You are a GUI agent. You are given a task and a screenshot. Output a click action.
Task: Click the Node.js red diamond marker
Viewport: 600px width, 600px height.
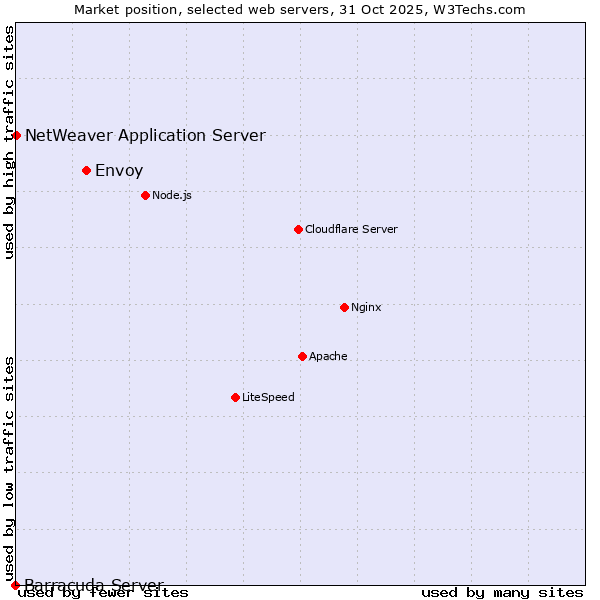[x=145, y=195]
